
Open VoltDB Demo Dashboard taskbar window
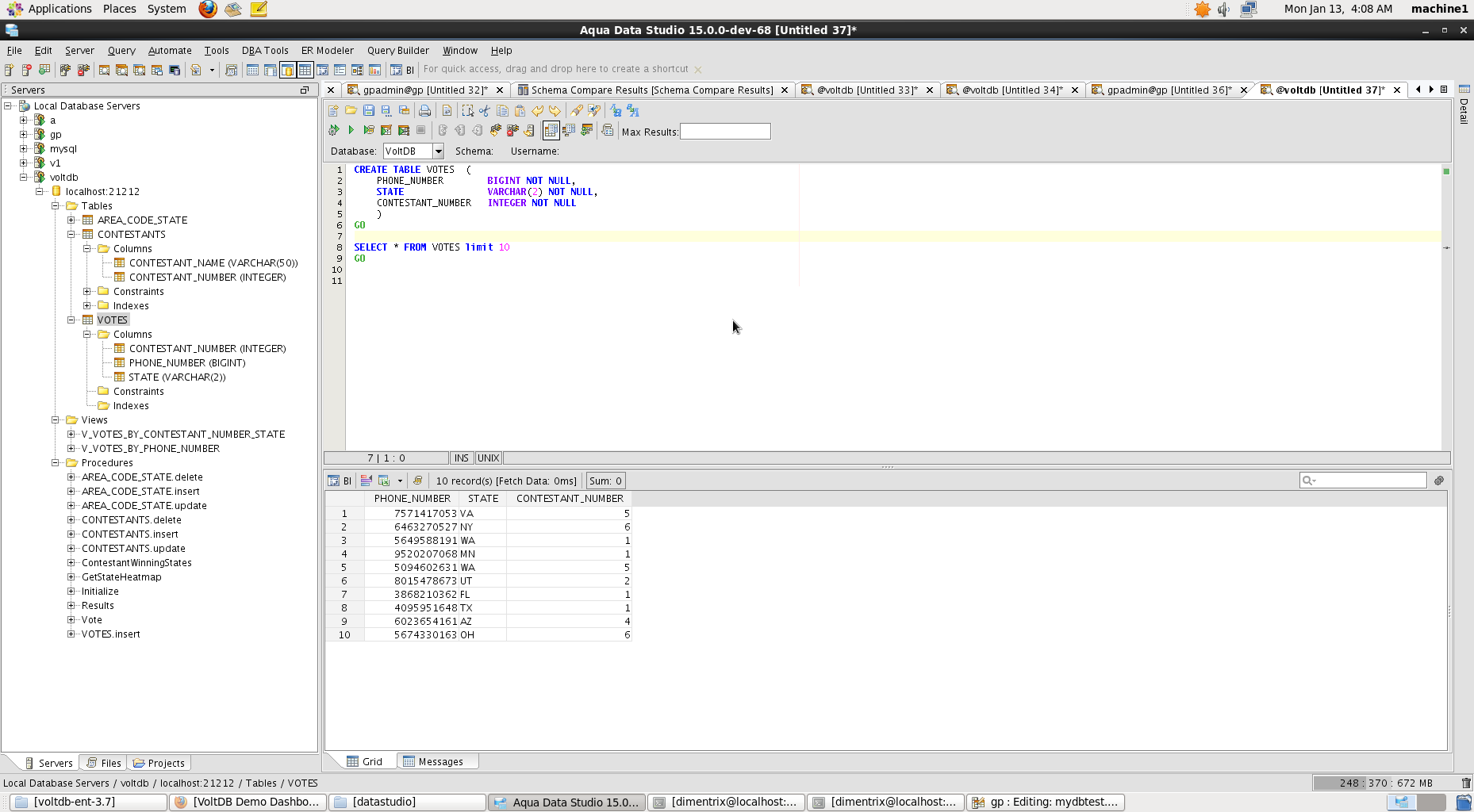(248, 802)
